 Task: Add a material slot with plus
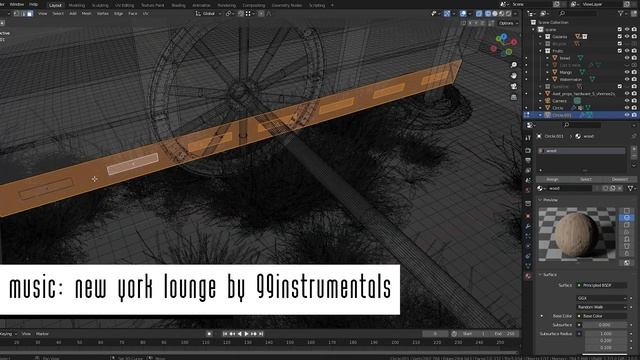tap(634, 149)
